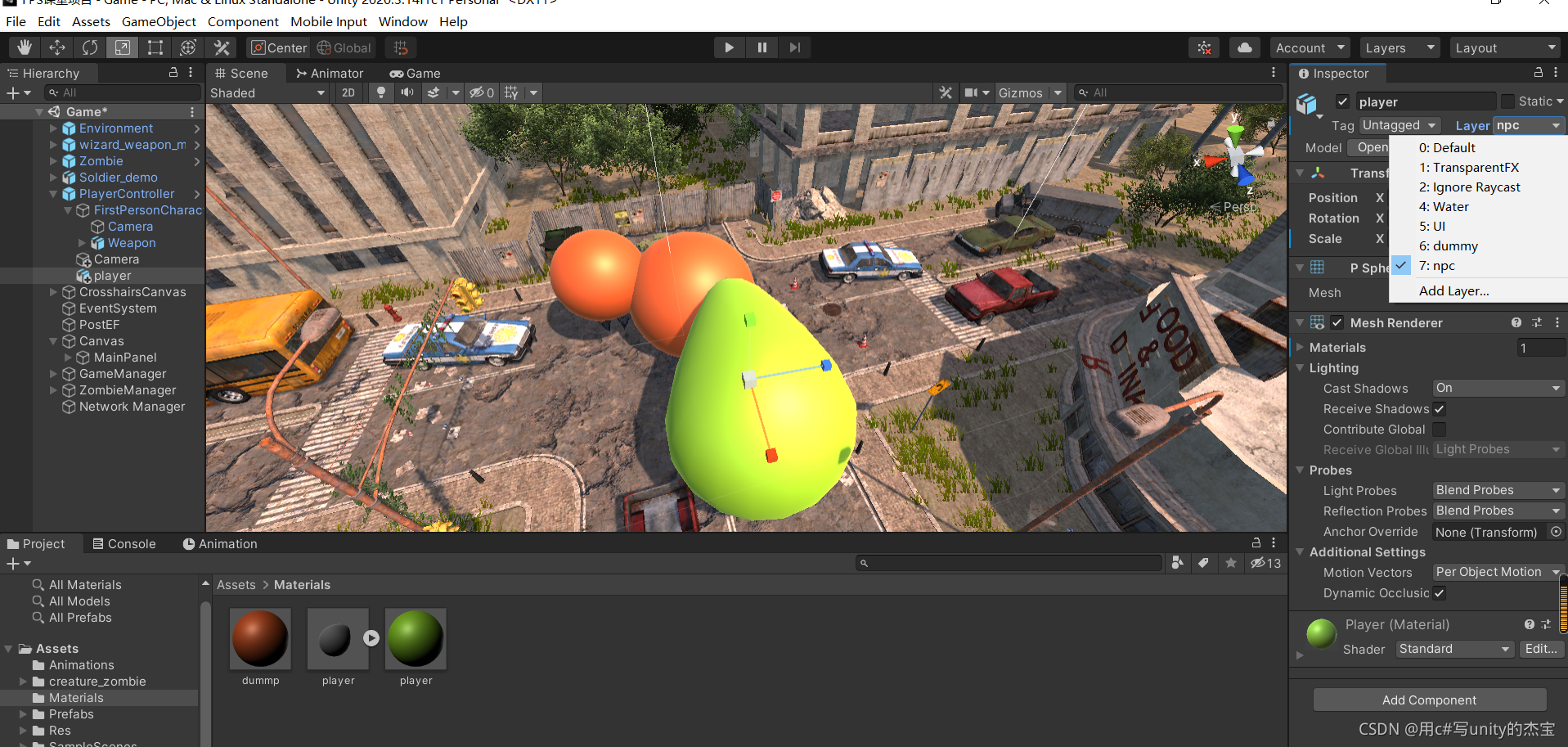Image resolution: width=1568 pixels, height=747 pixels.
Task: Open Motion Vectors dropdown
Action: click(1498, 572)
